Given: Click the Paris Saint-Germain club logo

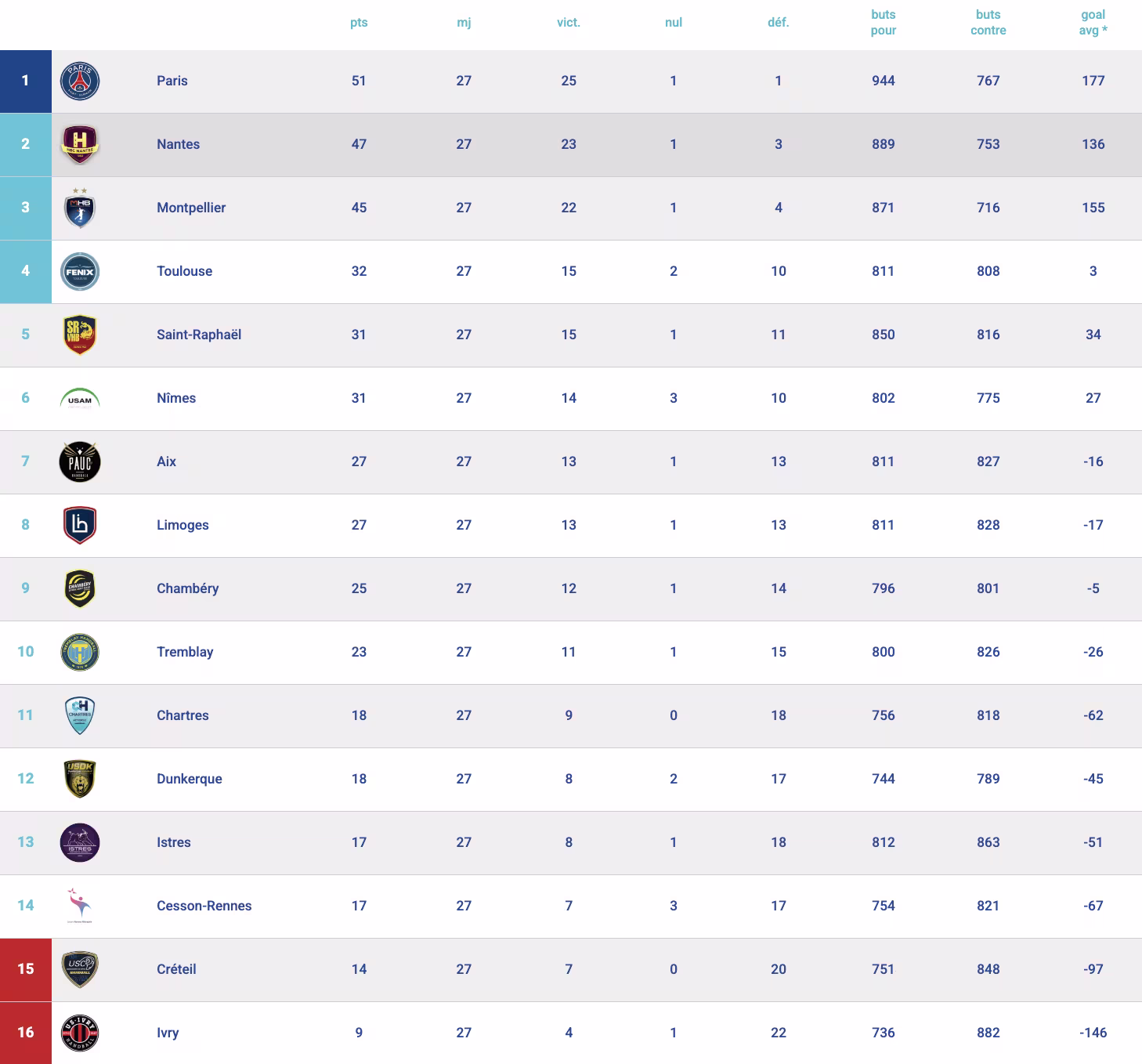Looking at the screenshot, I should tap(80, 81).
